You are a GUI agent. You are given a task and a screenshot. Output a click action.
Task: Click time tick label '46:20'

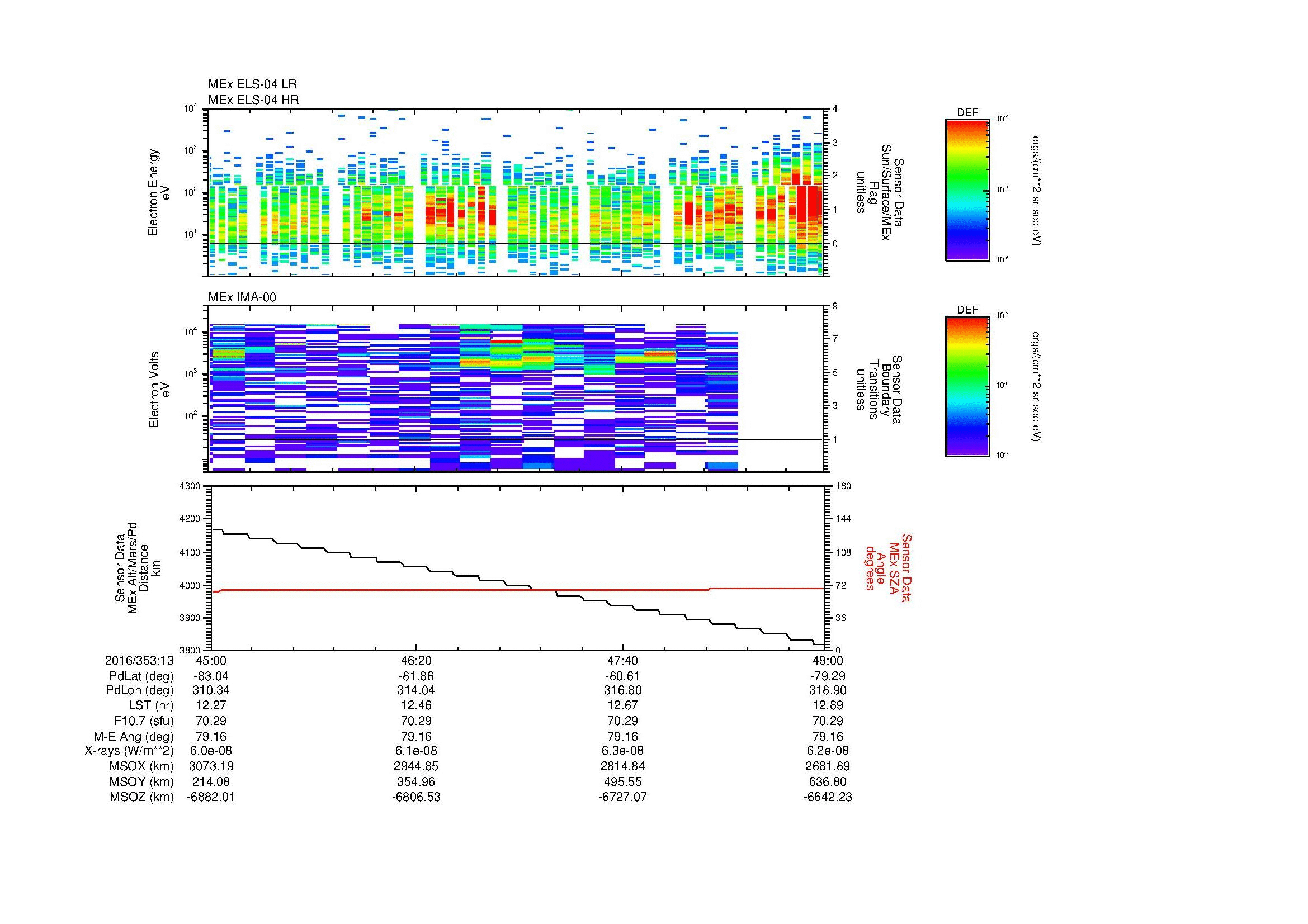coord(417,660)
